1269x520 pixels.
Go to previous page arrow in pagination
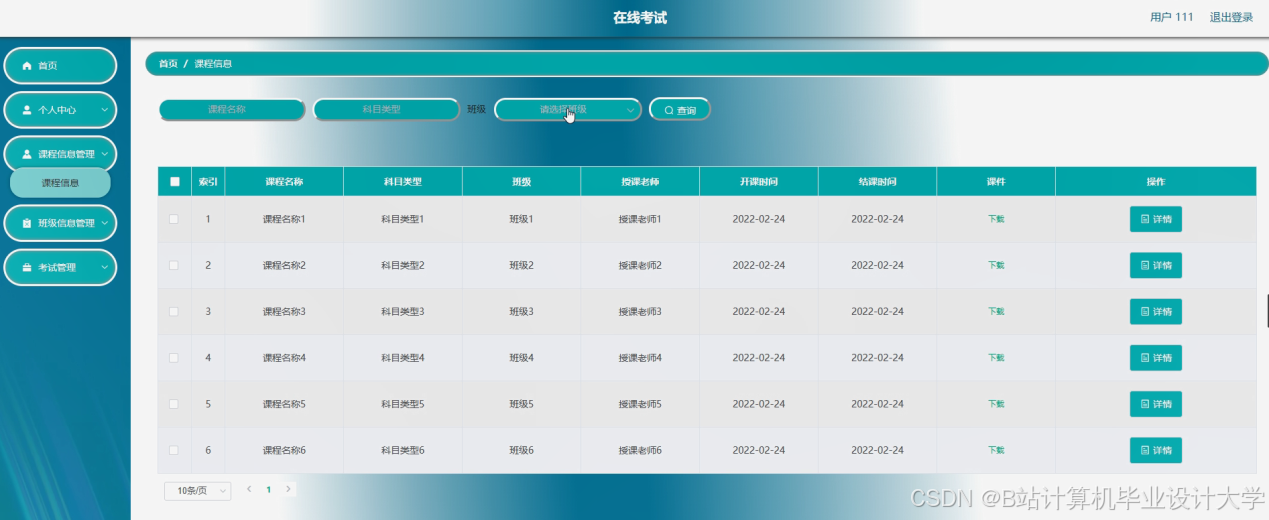tap(249, 489)
